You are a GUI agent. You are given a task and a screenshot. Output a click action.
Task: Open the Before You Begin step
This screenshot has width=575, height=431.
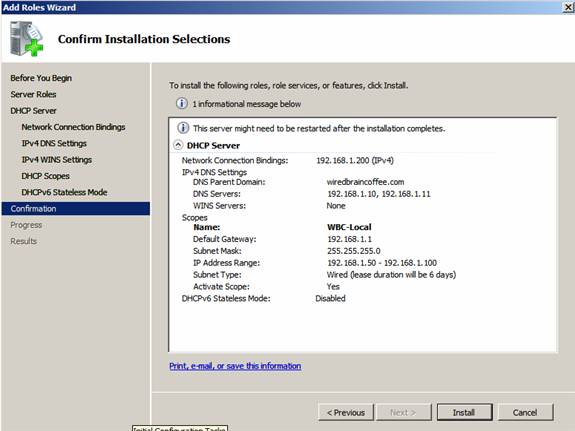click(41, 78)
